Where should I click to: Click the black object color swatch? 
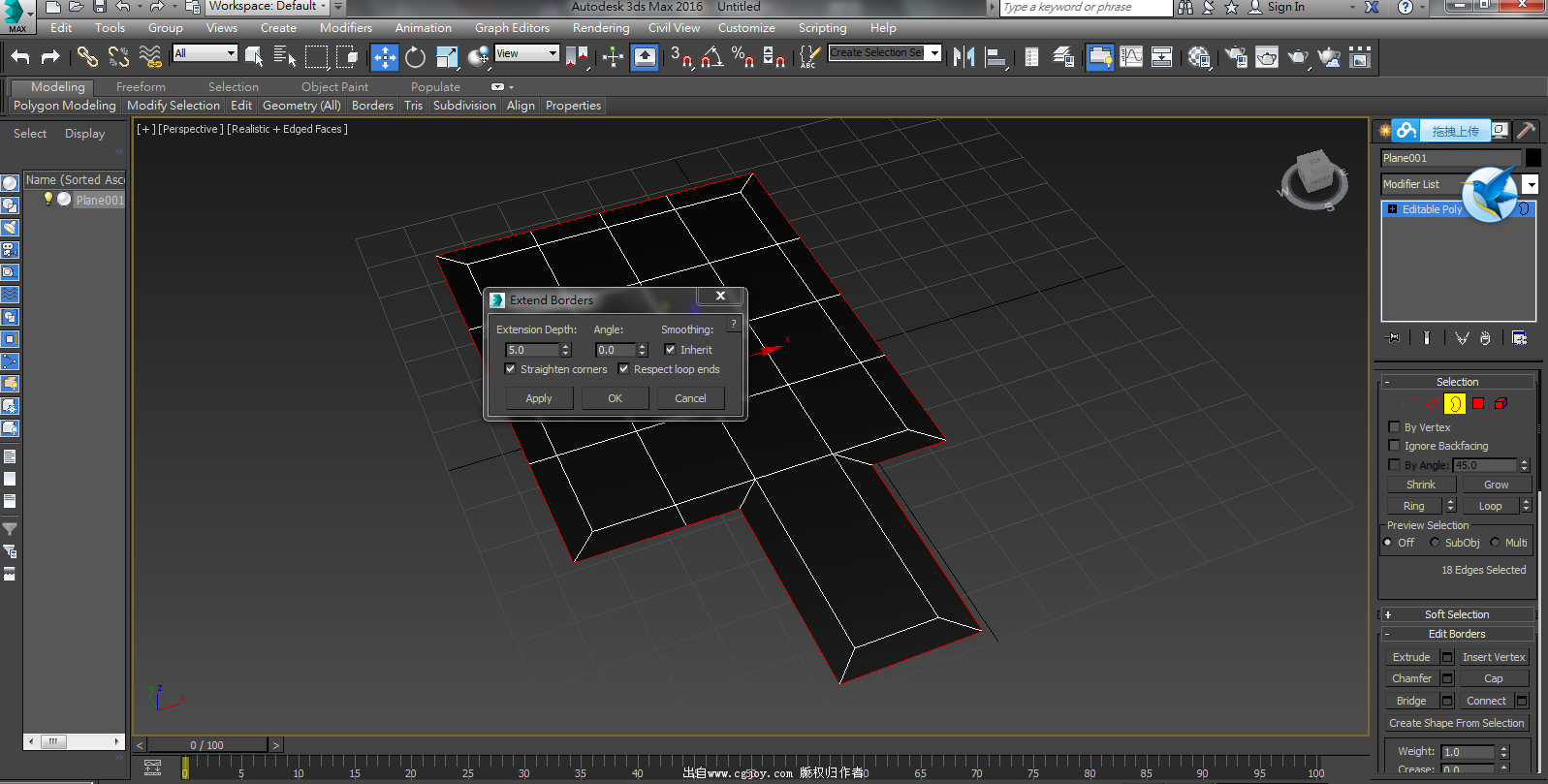[x=1532, y=157]
